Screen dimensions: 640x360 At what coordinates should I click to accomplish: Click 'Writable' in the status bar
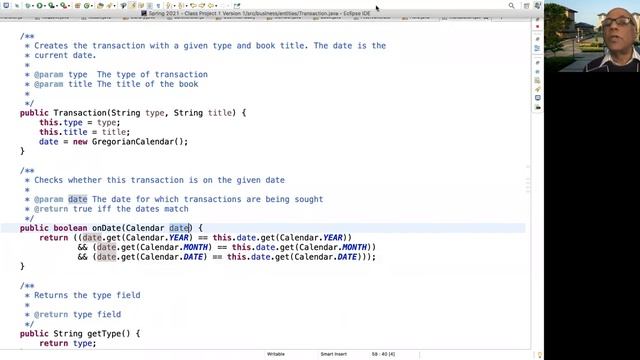click(x=276, y=354)
